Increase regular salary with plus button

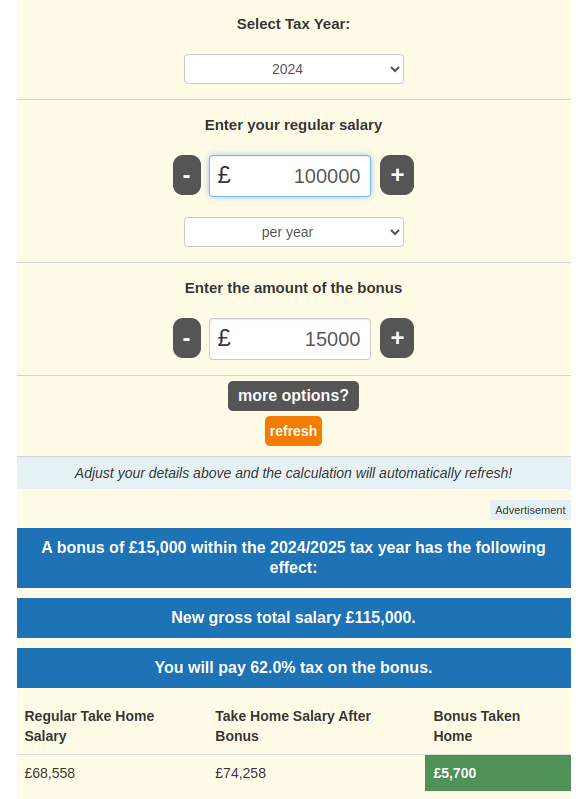click(397, 175)
